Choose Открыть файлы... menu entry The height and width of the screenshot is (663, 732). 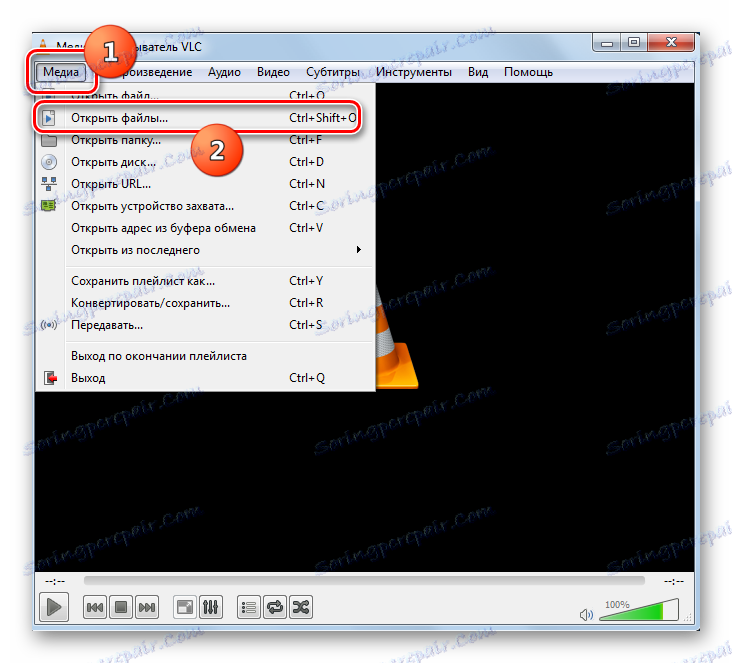pos(205,118)
